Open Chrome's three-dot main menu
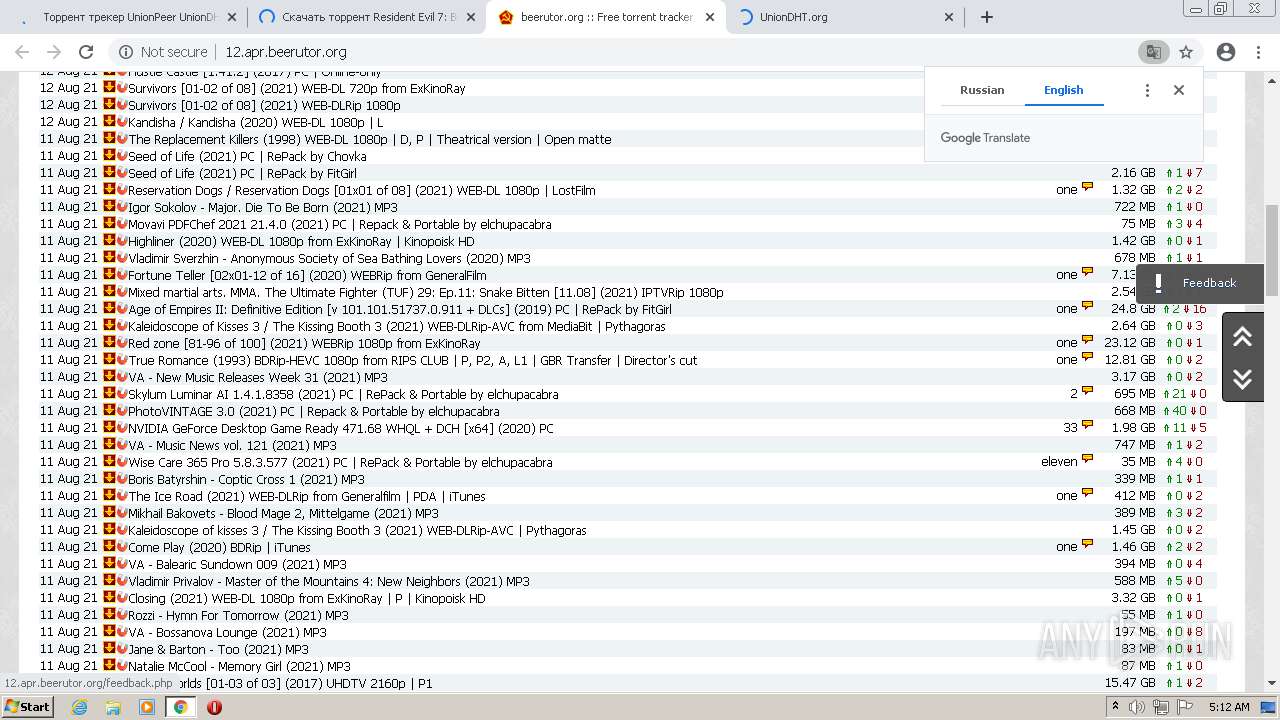 (x=1258, y=52)
